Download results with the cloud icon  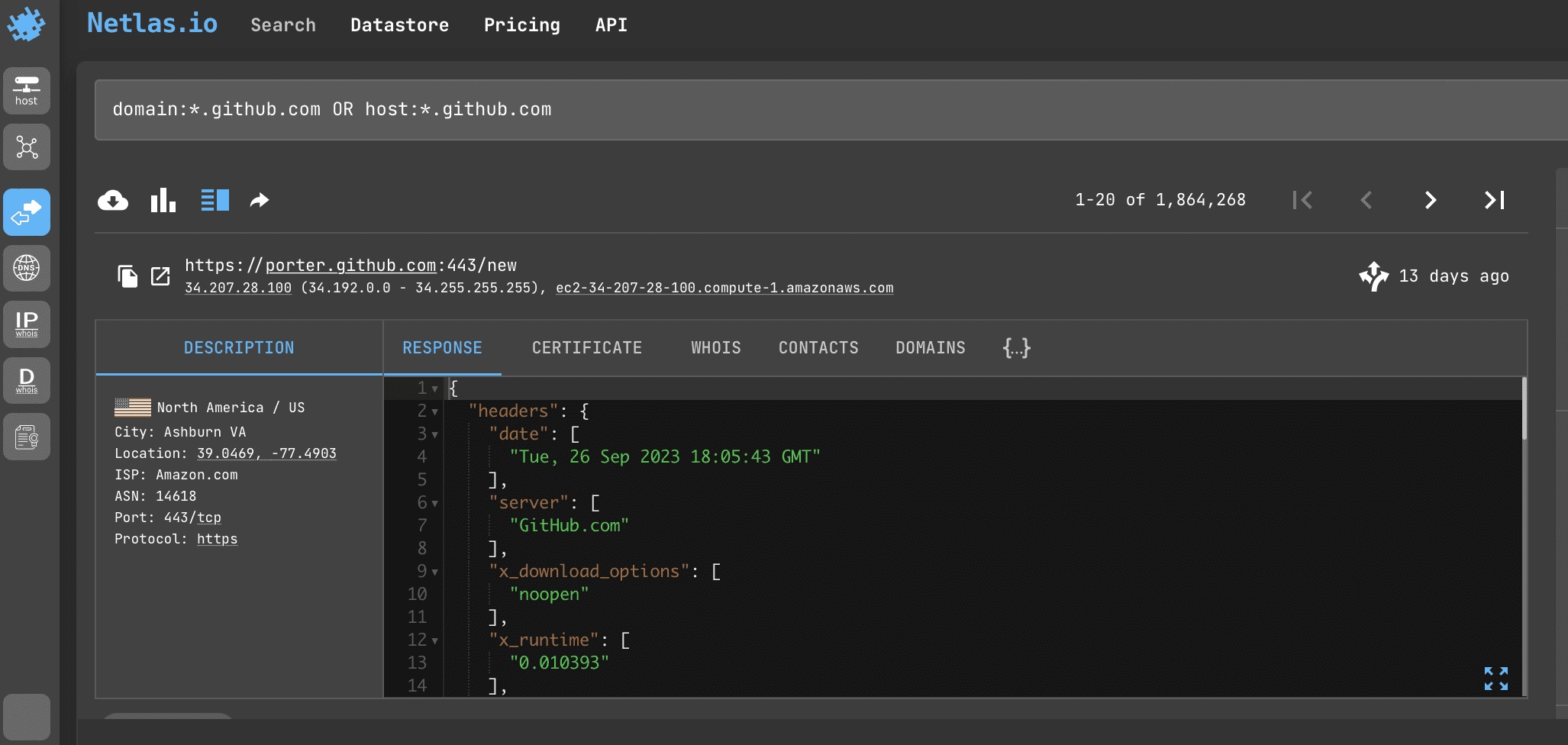point(113,201)
